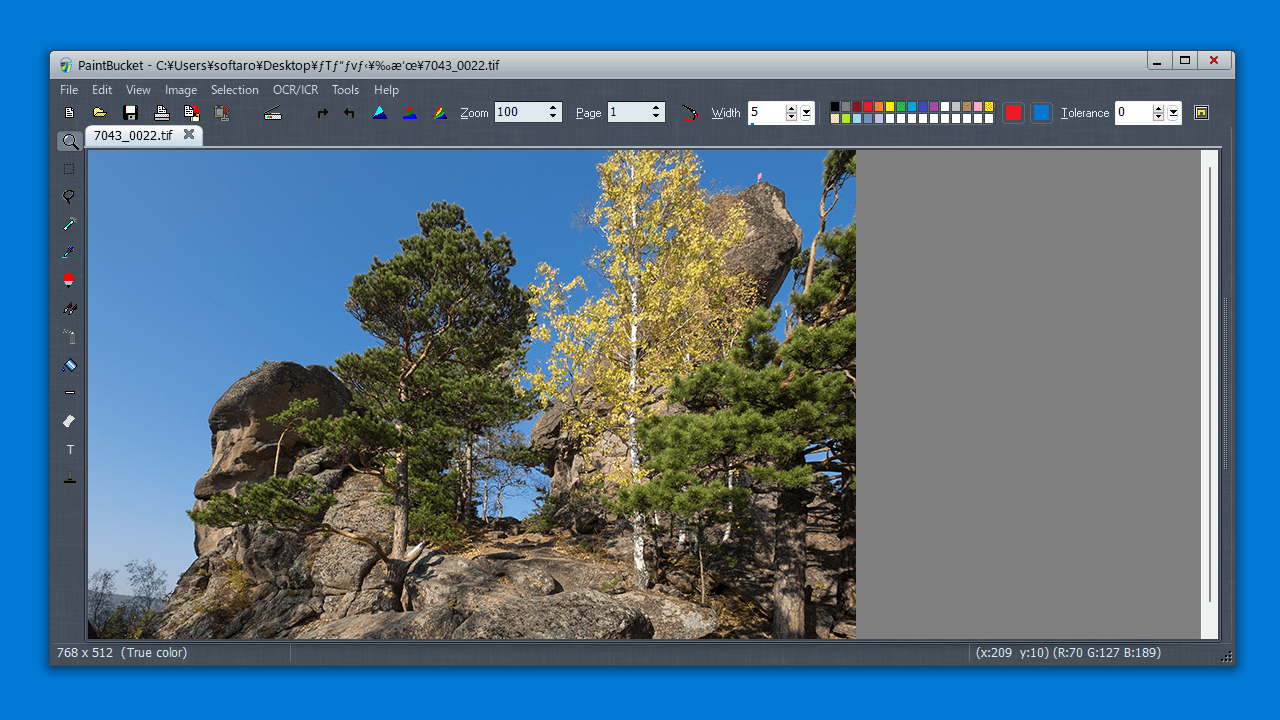Viewport: 1280px width, 720px height.
Task: Pick the orange palette swatch
Action: click(x=879, y=107)
